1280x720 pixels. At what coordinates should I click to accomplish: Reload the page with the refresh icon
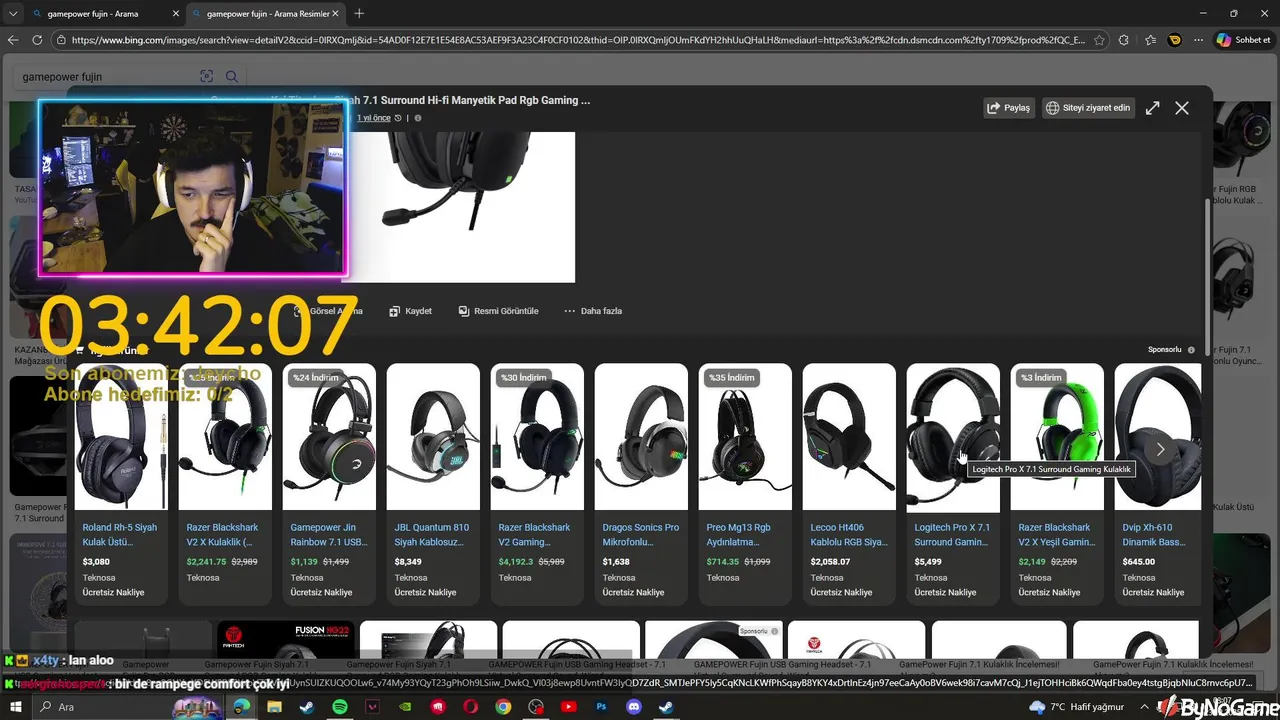click(37, 40)
